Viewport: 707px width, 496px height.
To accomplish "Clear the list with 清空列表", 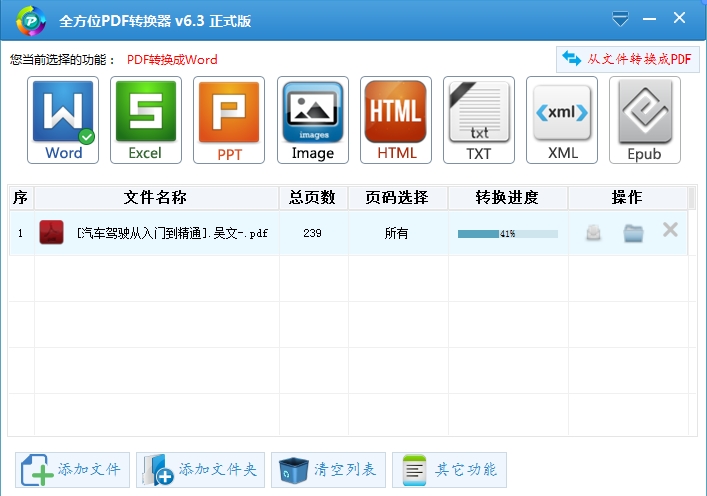I will click(x=328, y=470).
